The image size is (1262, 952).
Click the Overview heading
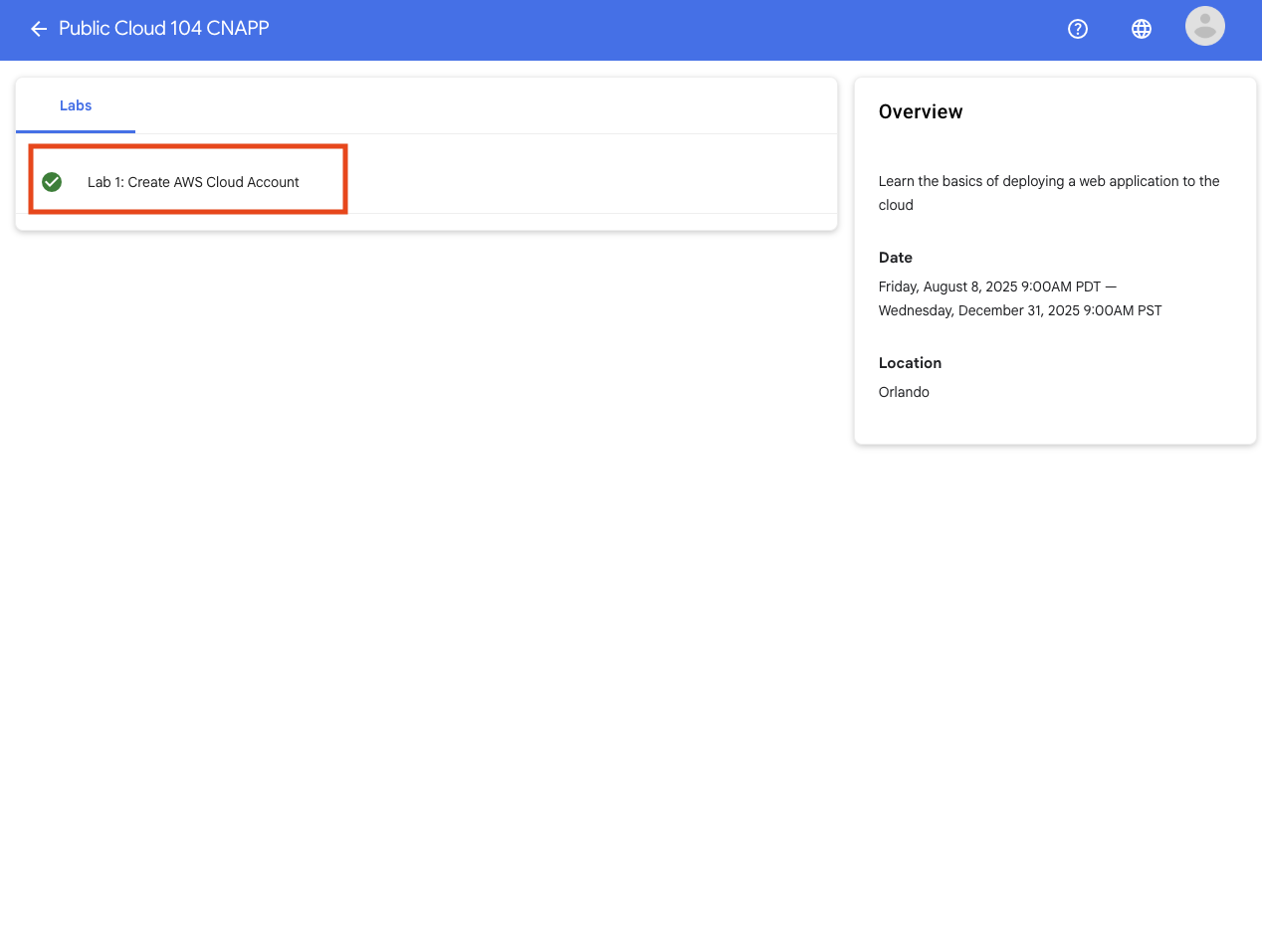pyautogui.click(x=921, y=111)
